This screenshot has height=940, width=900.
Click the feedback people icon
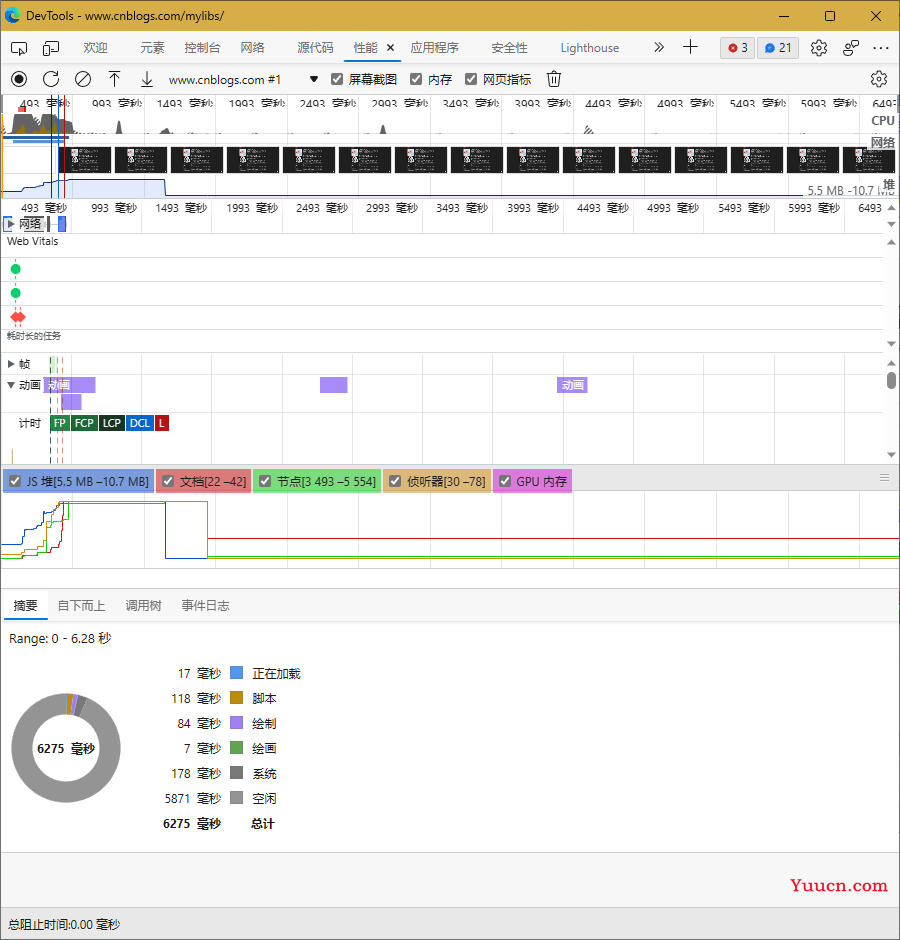(851, 48)
